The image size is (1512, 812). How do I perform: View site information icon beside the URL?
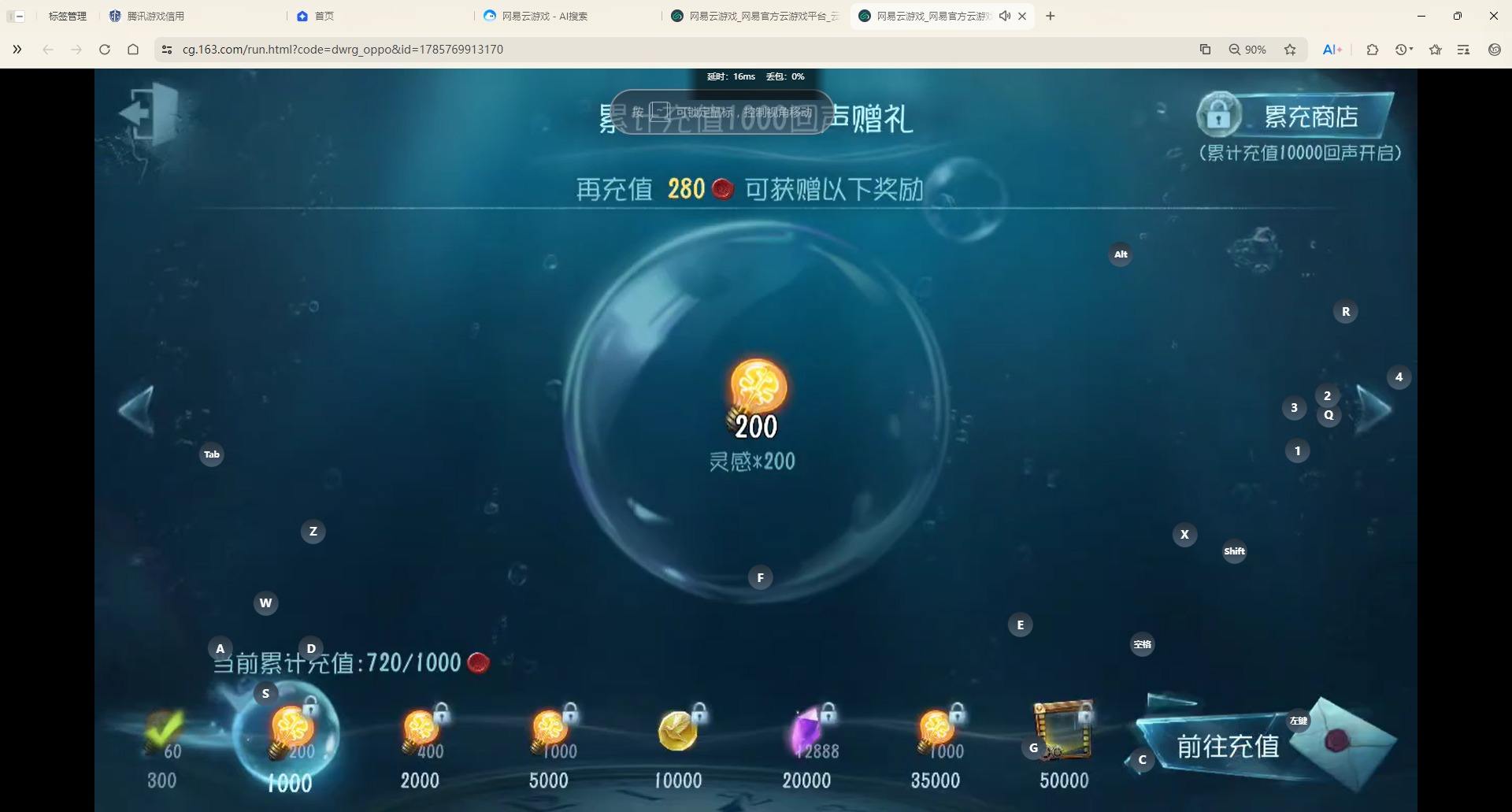click(166, 50)
